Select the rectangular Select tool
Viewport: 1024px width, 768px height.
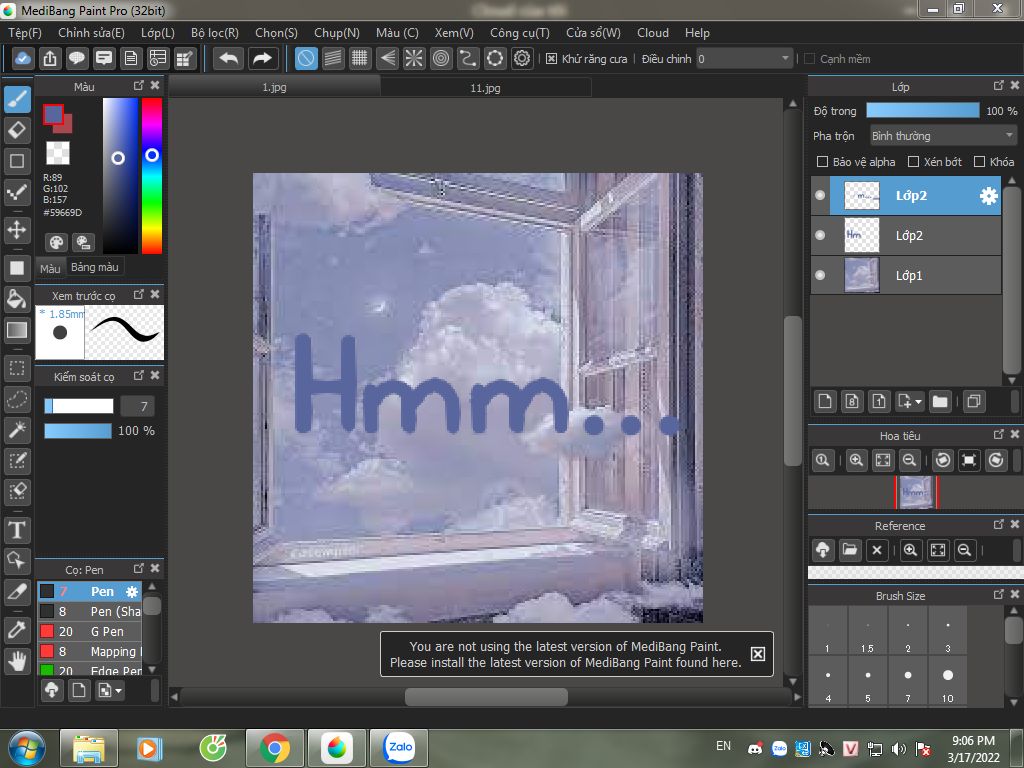tap(17, 368)
